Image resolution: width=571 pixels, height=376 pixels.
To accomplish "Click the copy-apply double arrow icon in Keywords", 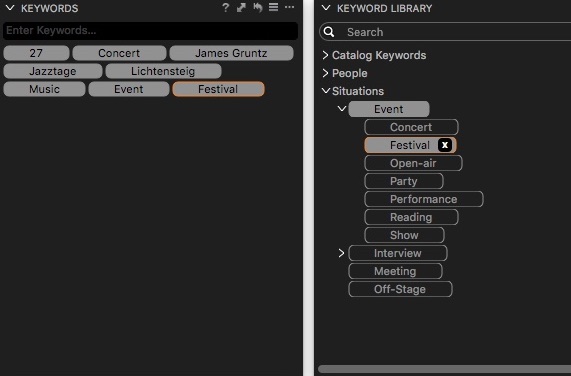I will click(241, 8).
